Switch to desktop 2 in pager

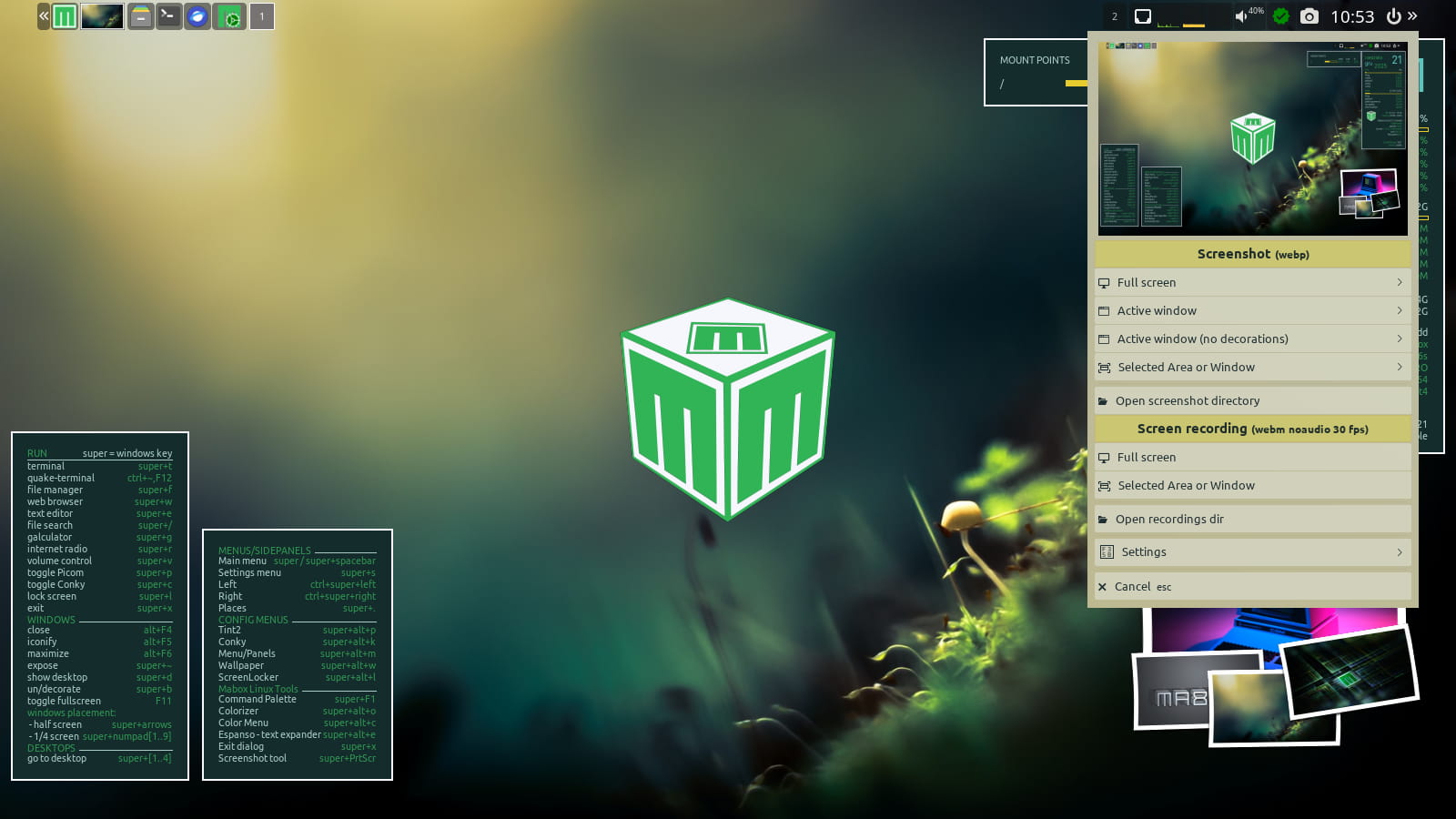pyautogui.click(x=1115, y=16)
